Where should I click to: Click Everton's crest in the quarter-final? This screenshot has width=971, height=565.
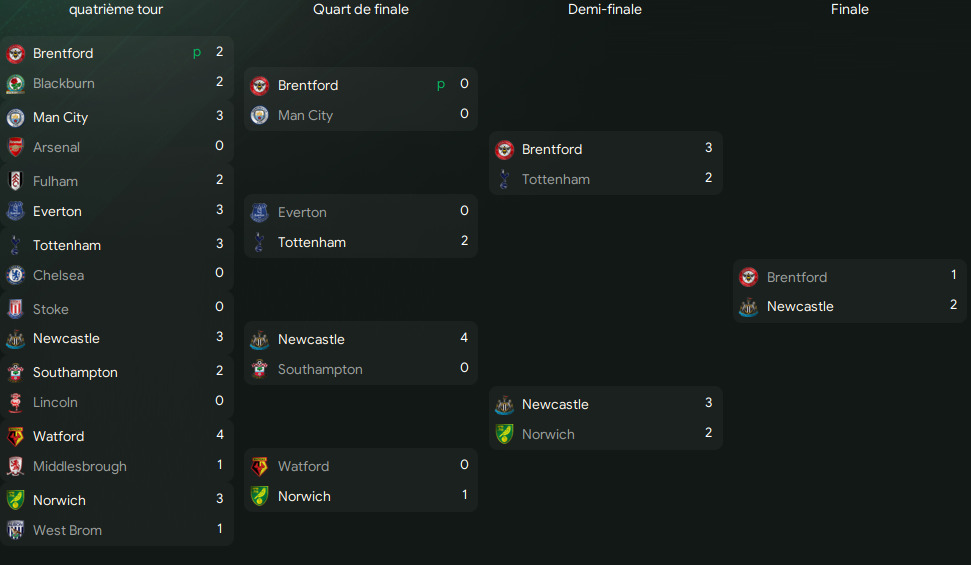[259, 212]
